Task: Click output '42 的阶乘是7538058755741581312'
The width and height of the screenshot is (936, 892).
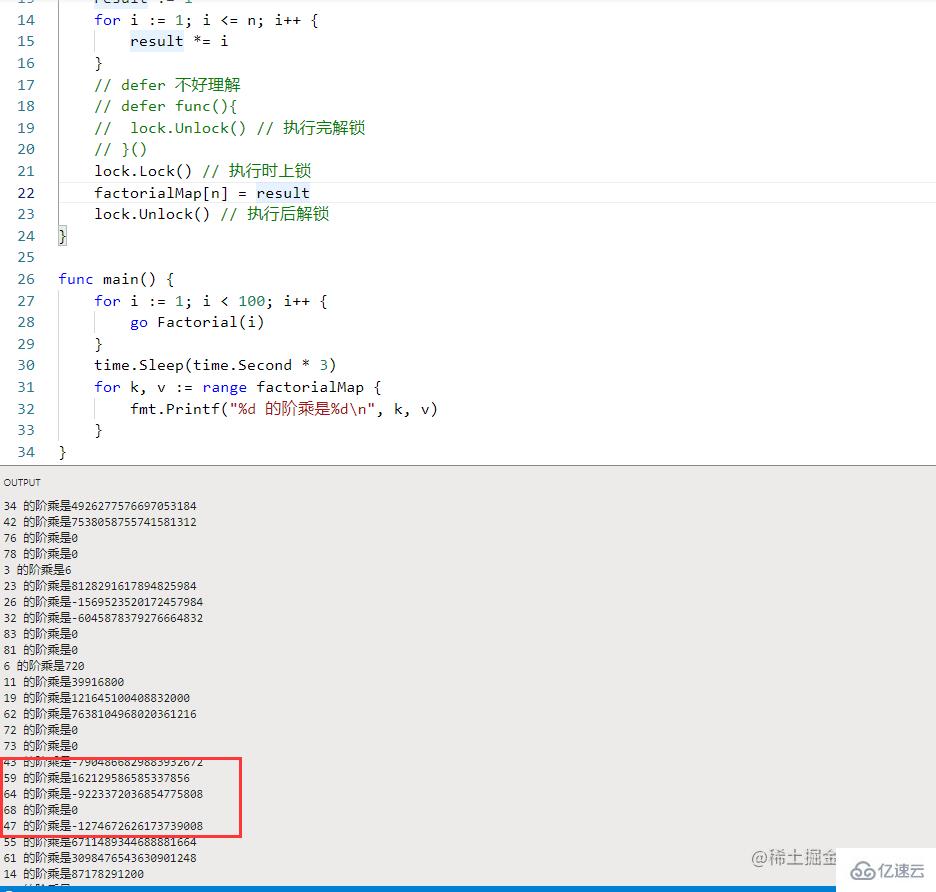Action: [x=100, y=522]
